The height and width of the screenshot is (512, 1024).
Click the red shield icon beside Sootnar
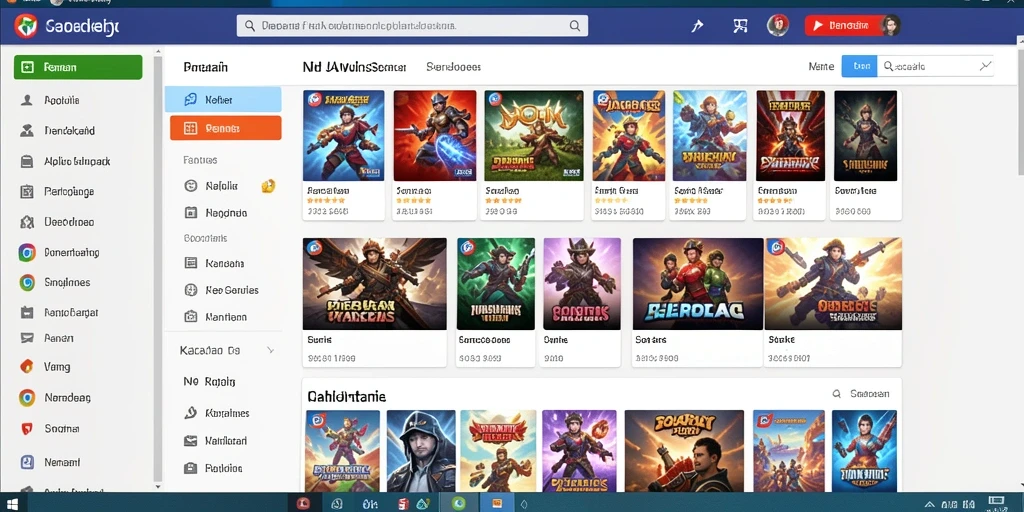(27, 429)
